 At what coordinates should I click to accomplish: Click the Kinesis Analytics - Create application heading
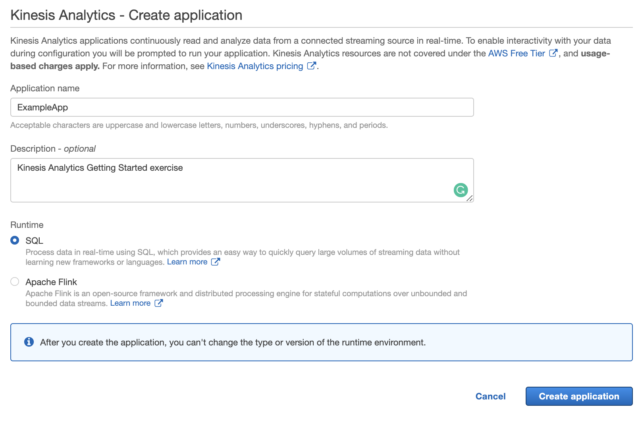126,16
